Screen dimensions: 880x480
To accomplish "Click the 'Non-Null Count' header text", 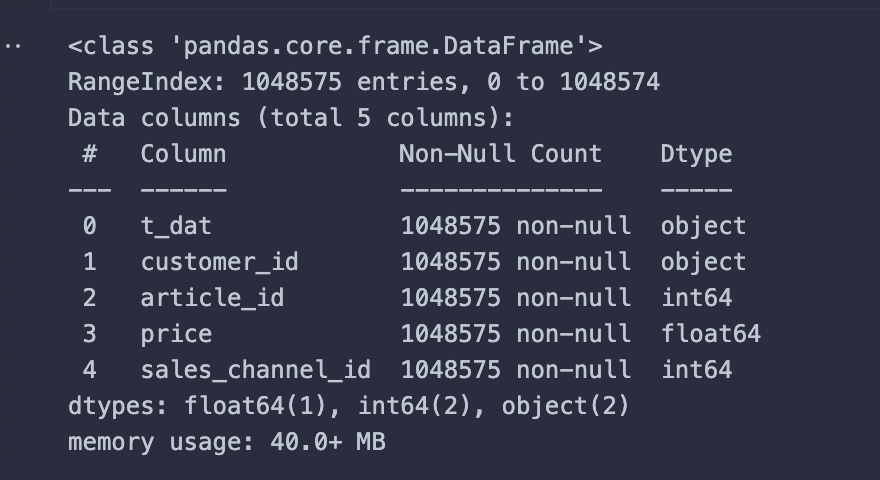I will click(501, 154).
